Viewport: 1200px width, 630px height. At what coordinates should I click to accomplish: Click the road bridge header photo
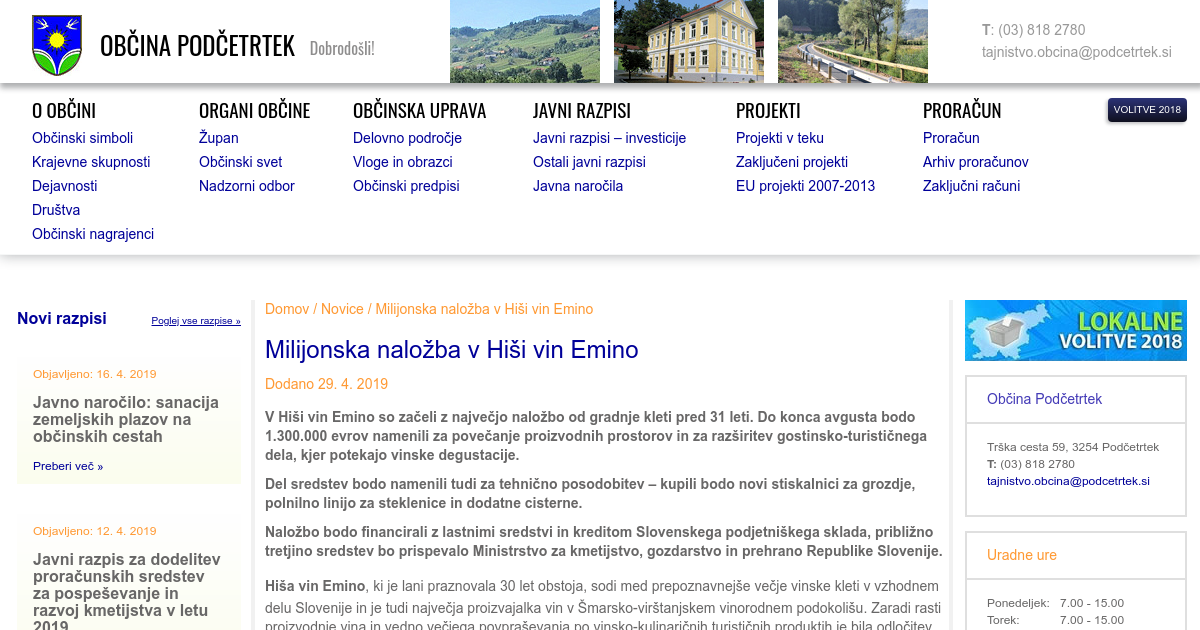tap(852, 41)
